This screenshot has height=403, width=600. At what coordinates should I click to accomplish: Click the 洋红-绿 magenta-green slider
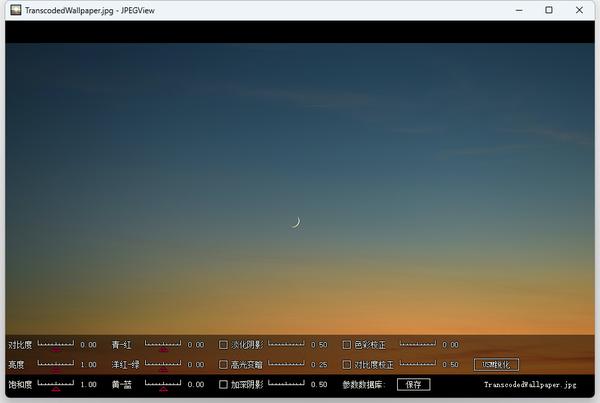[163, 364]
